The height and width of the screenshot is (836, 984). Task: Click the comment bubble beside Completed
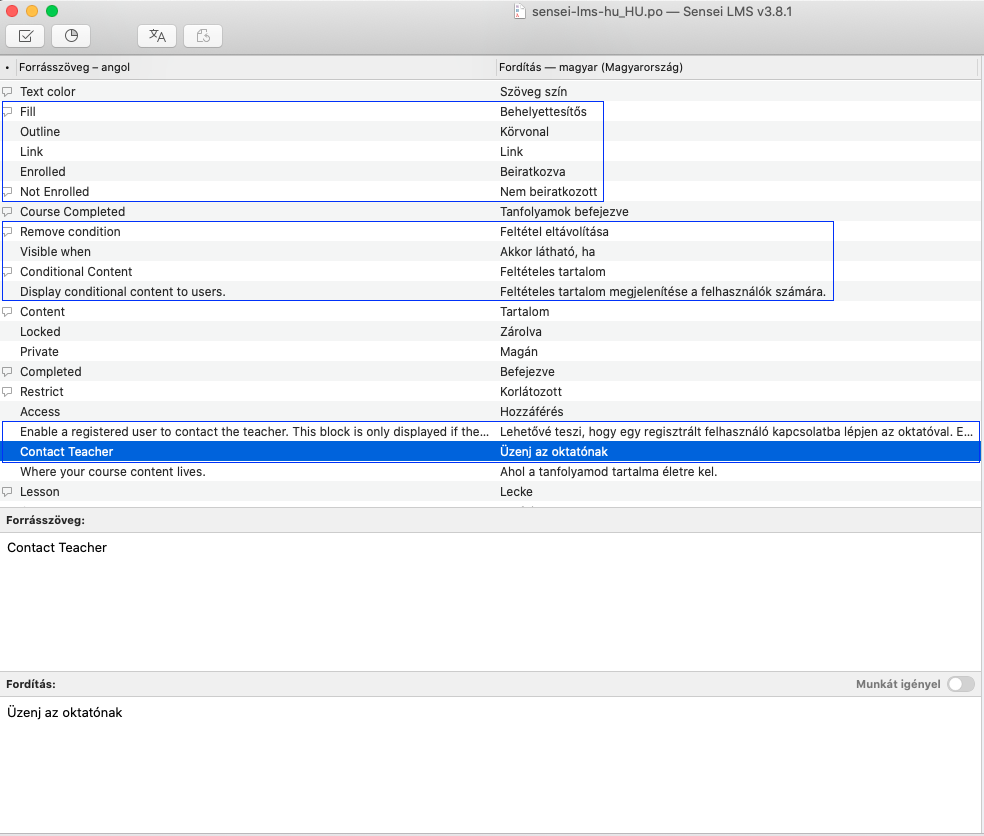pos(7,371)
